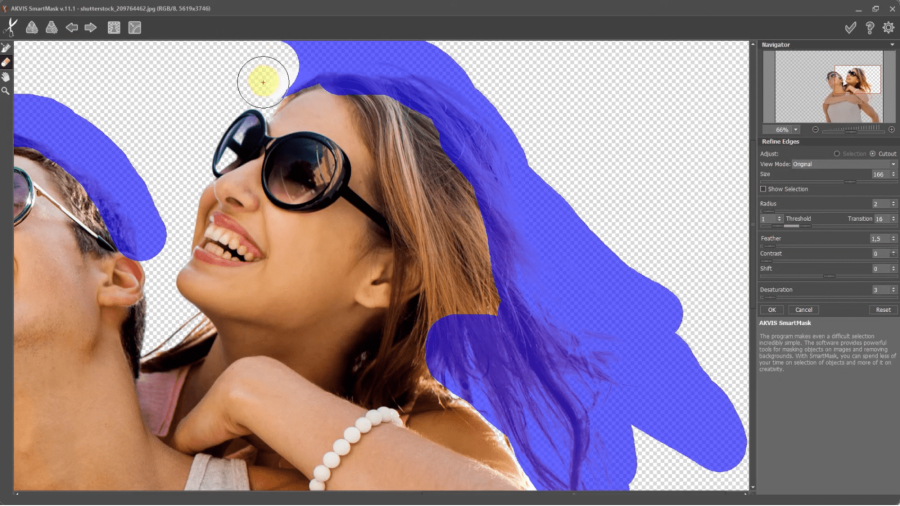900x506 pixels.
Task: Select the Zoom magnifier tool
Action: click(x=6, y=91)
